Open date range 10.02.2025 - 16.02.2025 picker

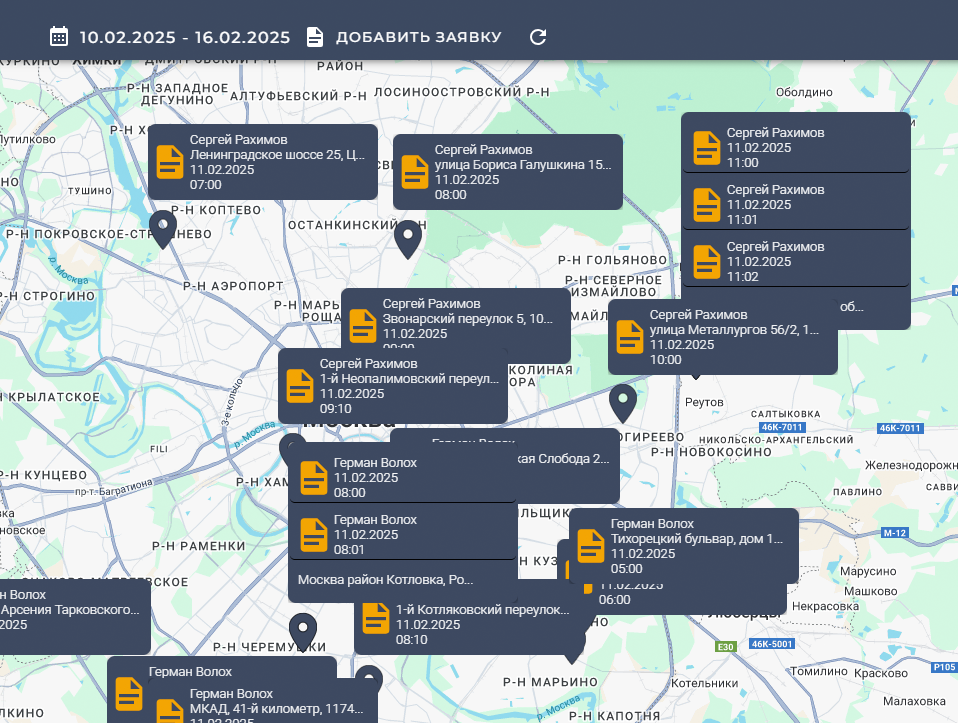(184, 37)
